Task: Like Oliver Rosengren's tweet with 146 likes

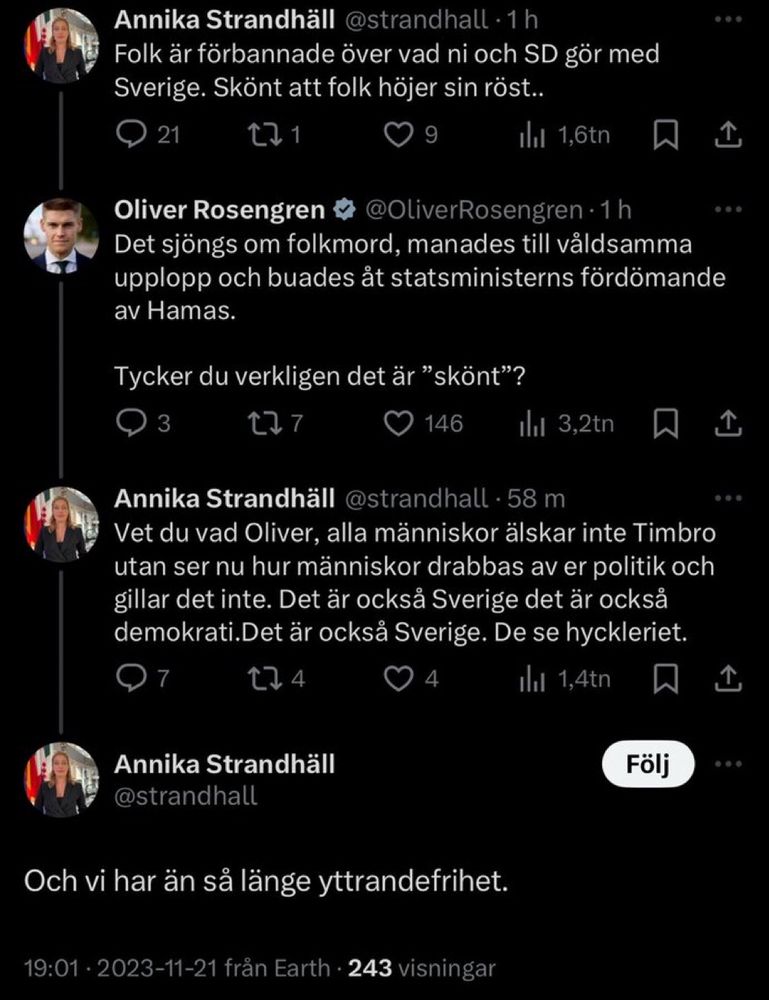Action: 400,423
